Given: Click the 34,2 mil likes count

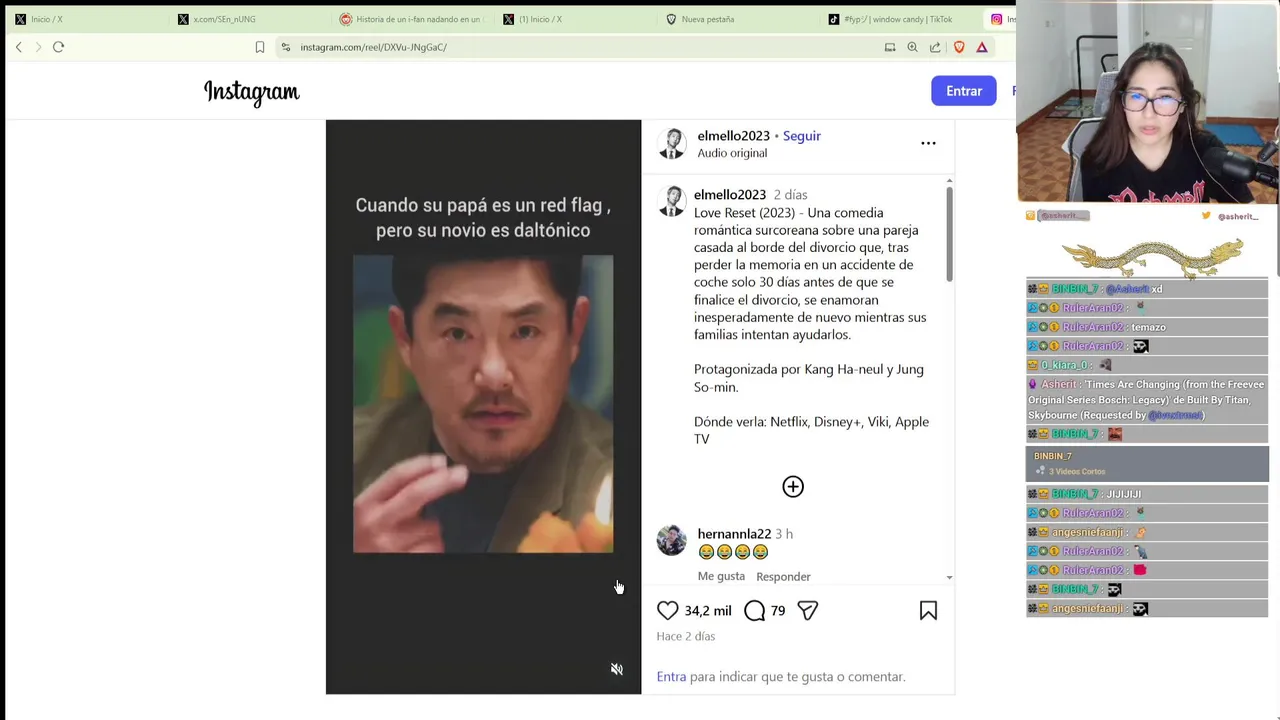Looking at the screenshot, I should (708, 611).
